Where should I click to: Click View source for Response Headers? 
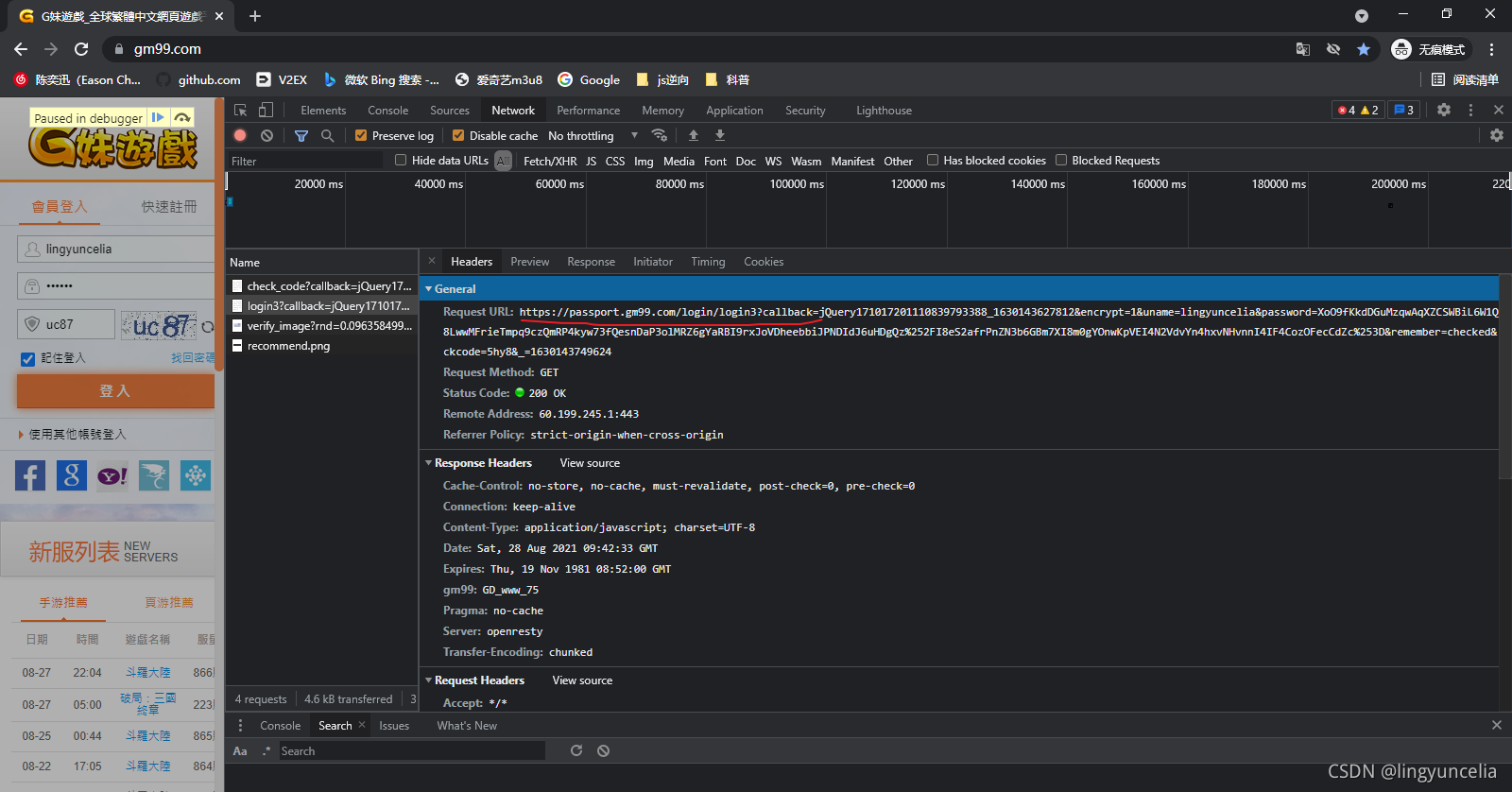590,462
